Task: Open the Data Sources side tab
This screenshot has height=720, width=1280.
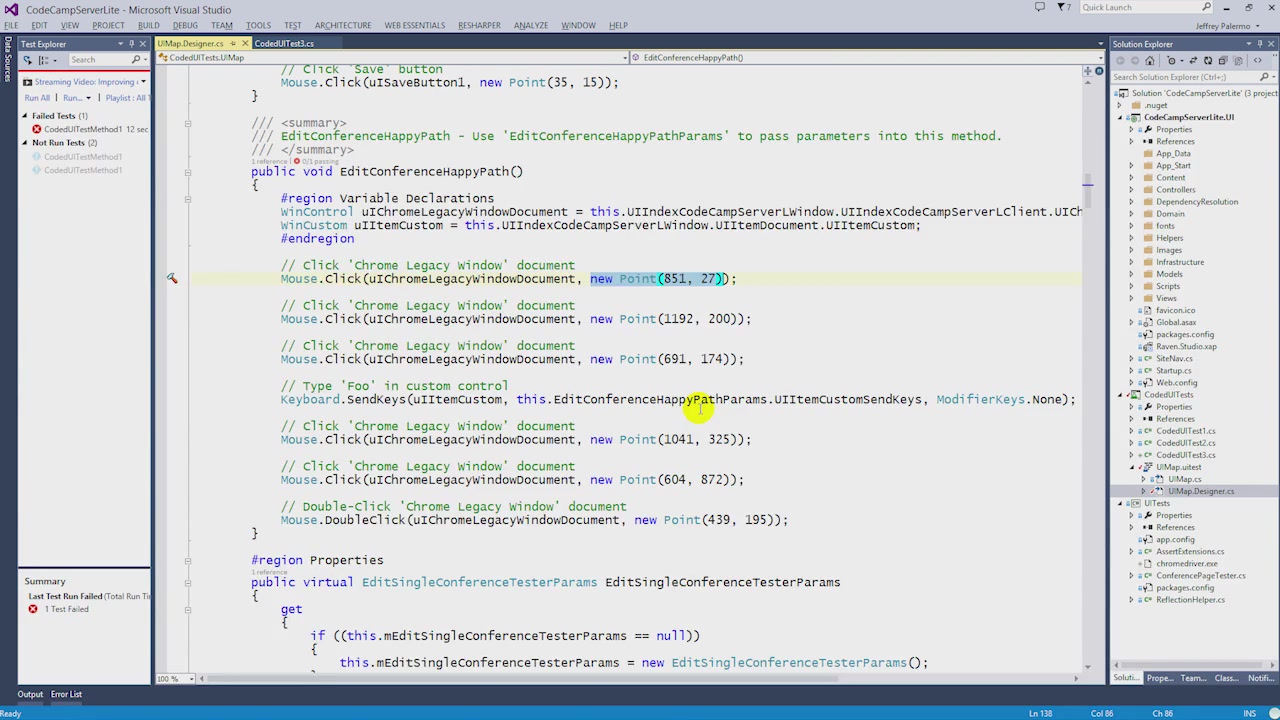Action: (7, 61)
